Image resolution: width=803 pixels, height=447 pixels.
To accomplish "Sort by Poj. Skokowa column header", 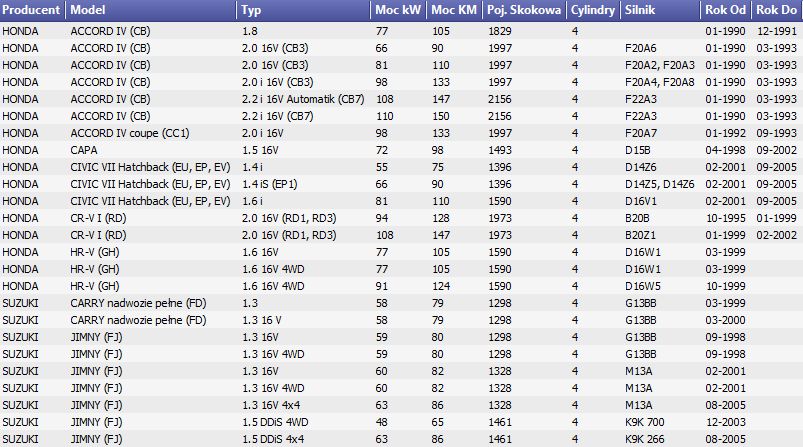I will [524, 10].
